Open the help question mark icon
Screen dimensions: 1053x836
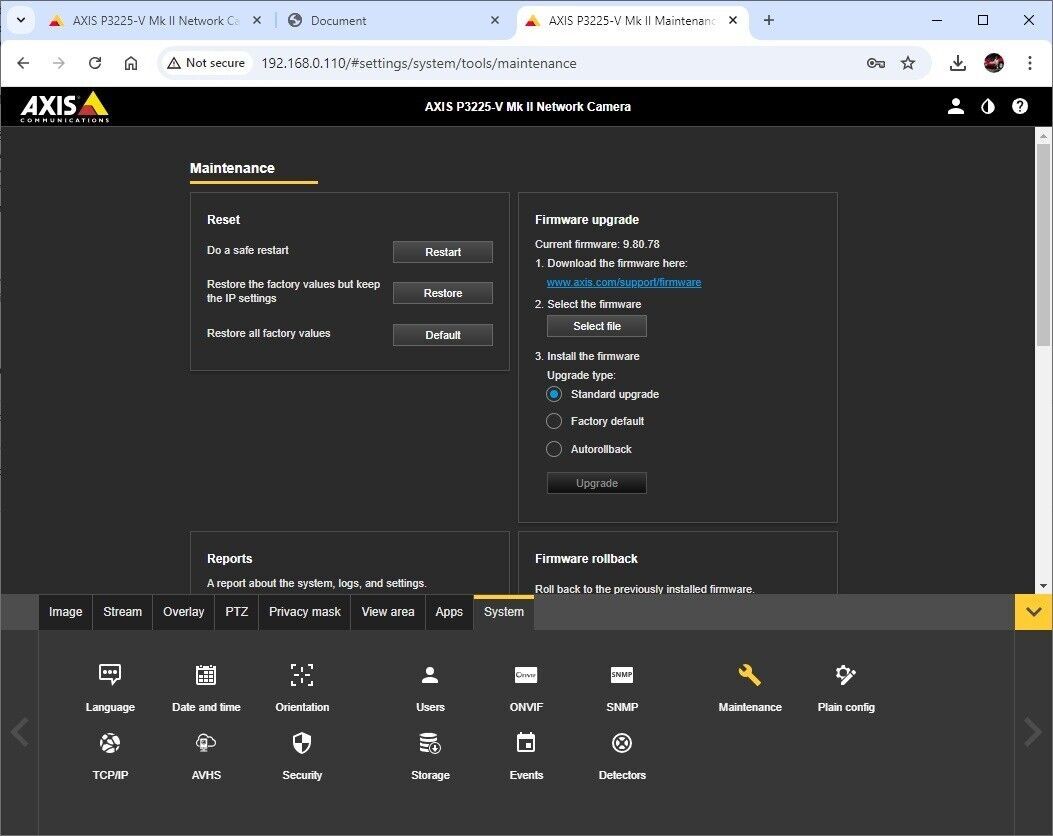[x=1019, y=106]
